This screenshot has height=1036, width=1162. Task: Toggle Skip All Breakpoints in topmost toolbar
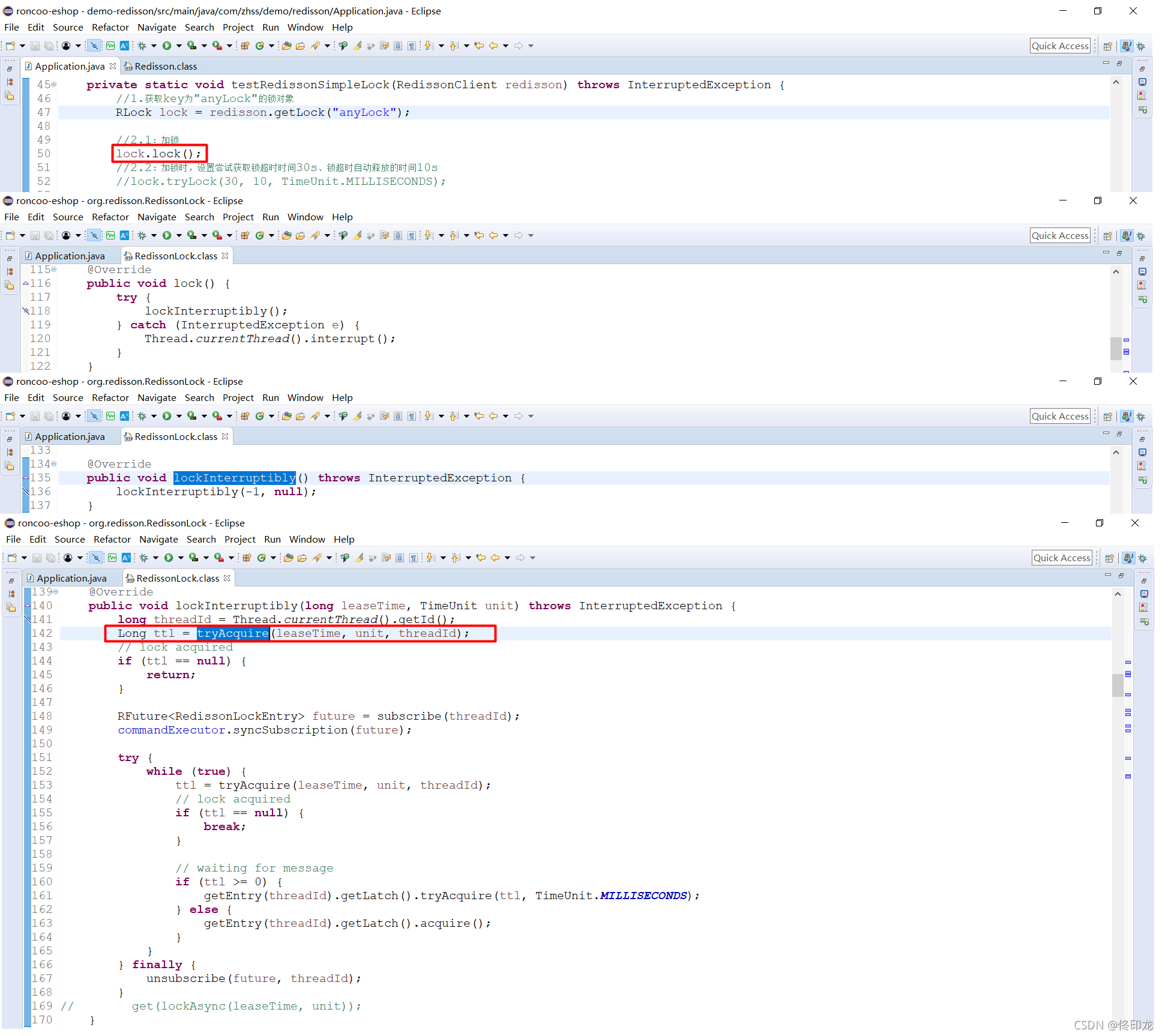tap(94, 46)
